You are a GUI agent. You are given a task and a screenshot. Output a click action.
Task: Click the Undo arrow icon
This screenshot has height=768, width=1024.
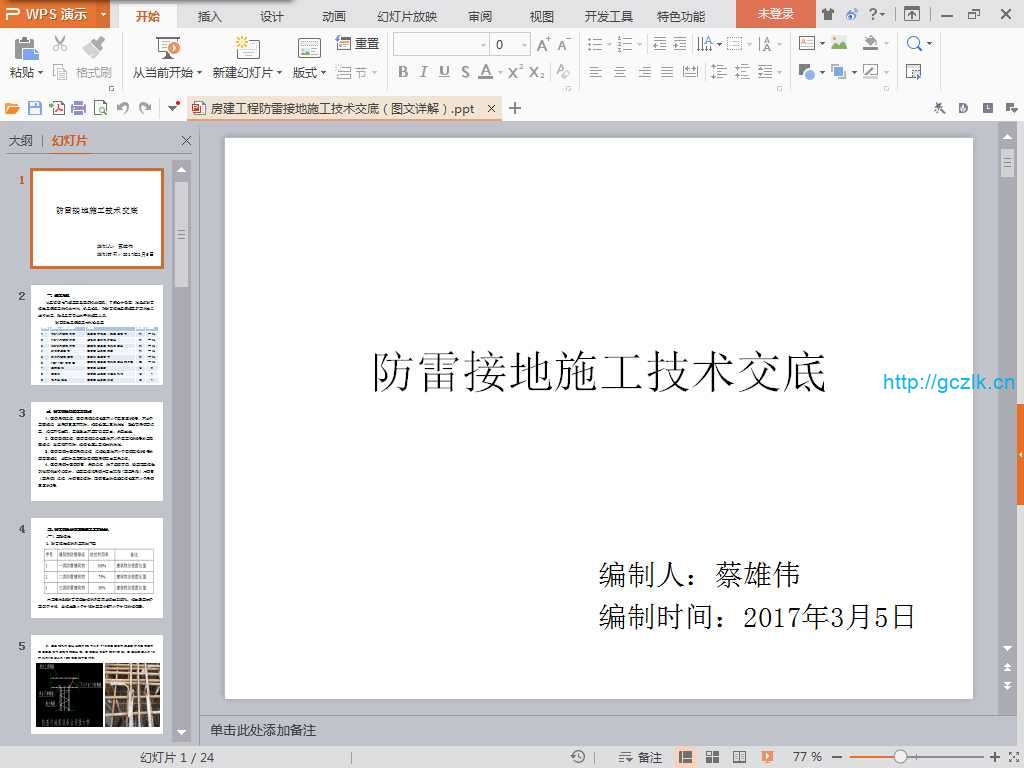point(122,108)
